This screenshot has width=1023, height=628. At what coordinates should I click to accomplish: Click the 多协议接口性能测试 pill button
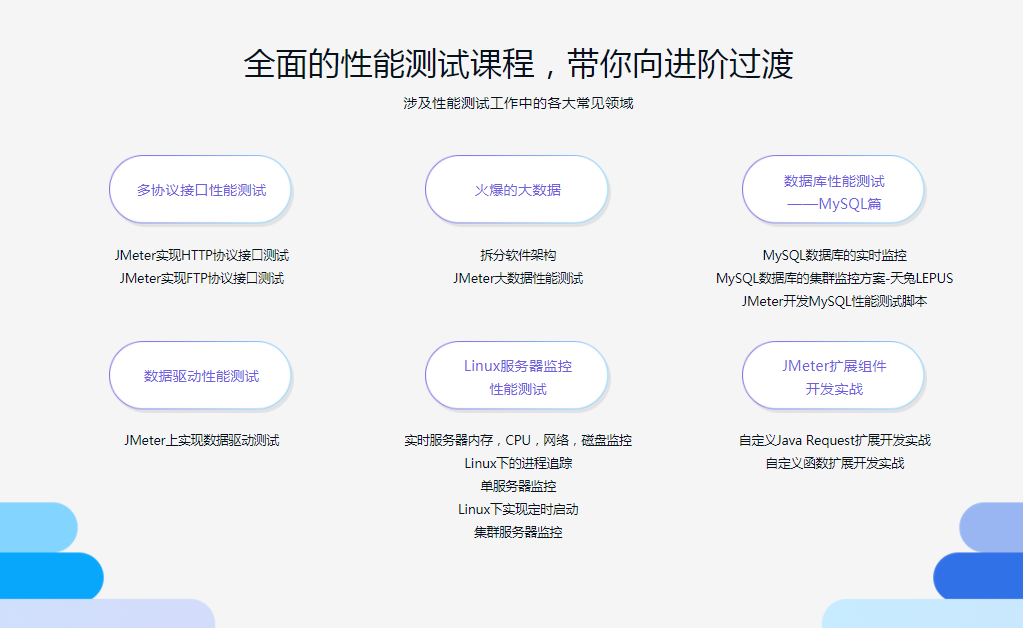click(200, 189)
